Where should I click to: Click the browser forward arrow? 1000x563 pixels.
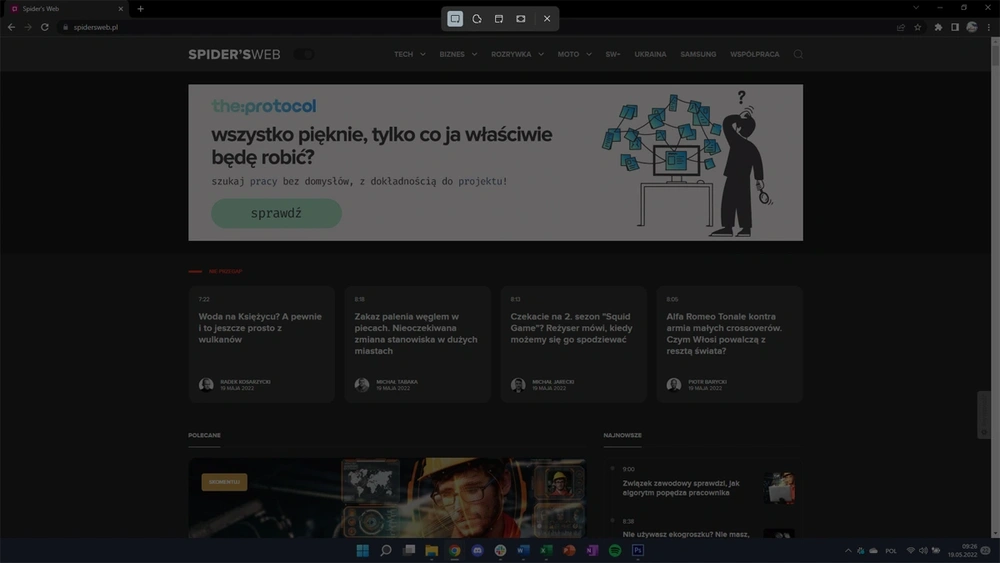(28, 27)
